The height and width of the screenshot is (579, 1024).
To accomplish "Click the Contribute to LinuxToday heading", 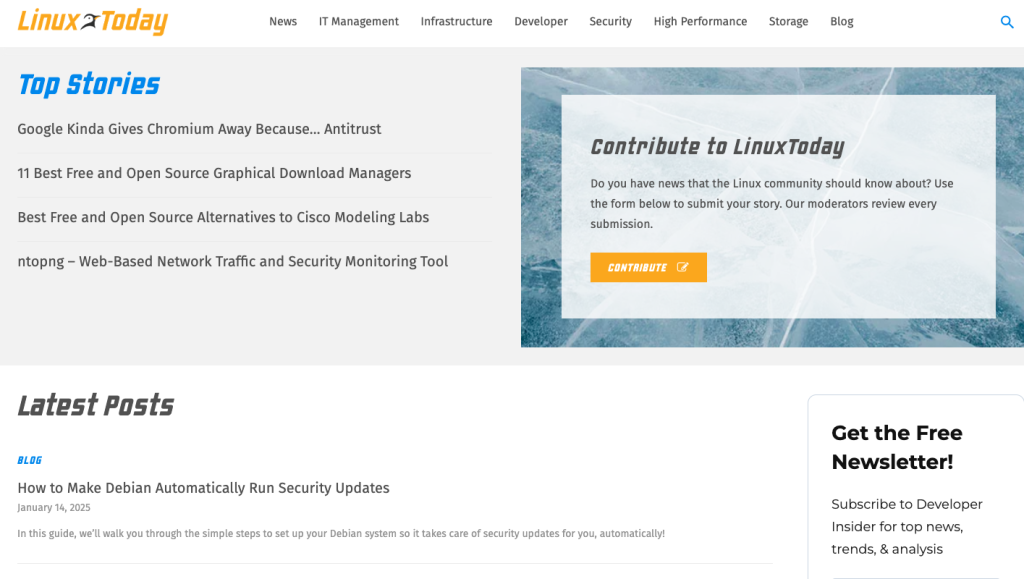I will coord(717,147).
